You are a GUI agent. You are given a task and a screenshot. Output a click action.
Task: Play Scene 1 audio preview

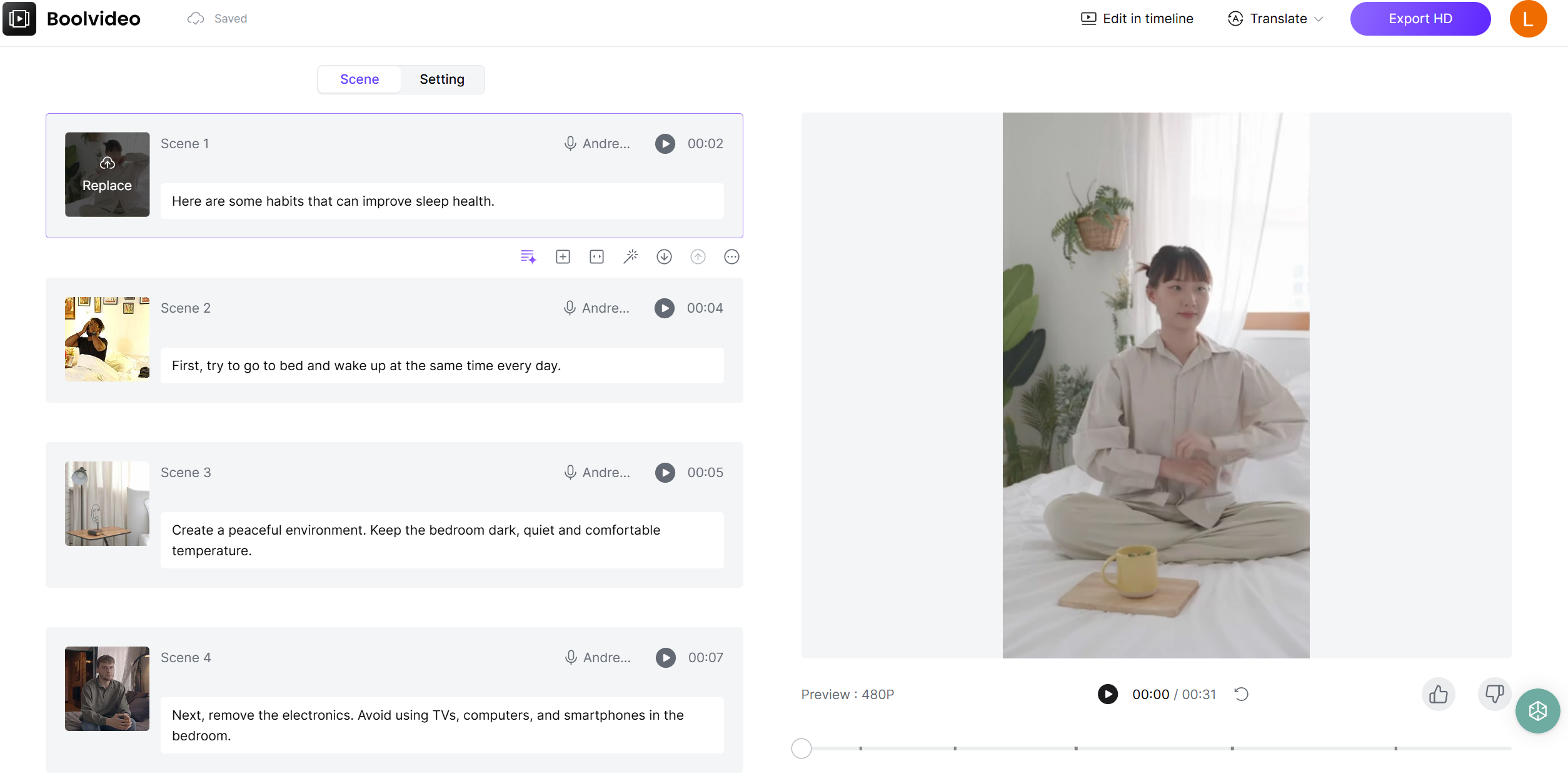tap(665, 144)
